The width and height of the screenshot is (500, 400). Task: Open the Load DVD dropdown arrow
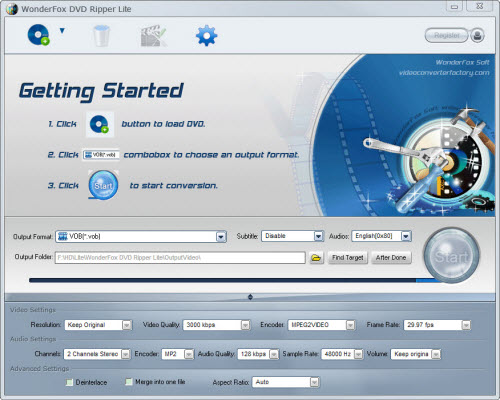point(62,31)
